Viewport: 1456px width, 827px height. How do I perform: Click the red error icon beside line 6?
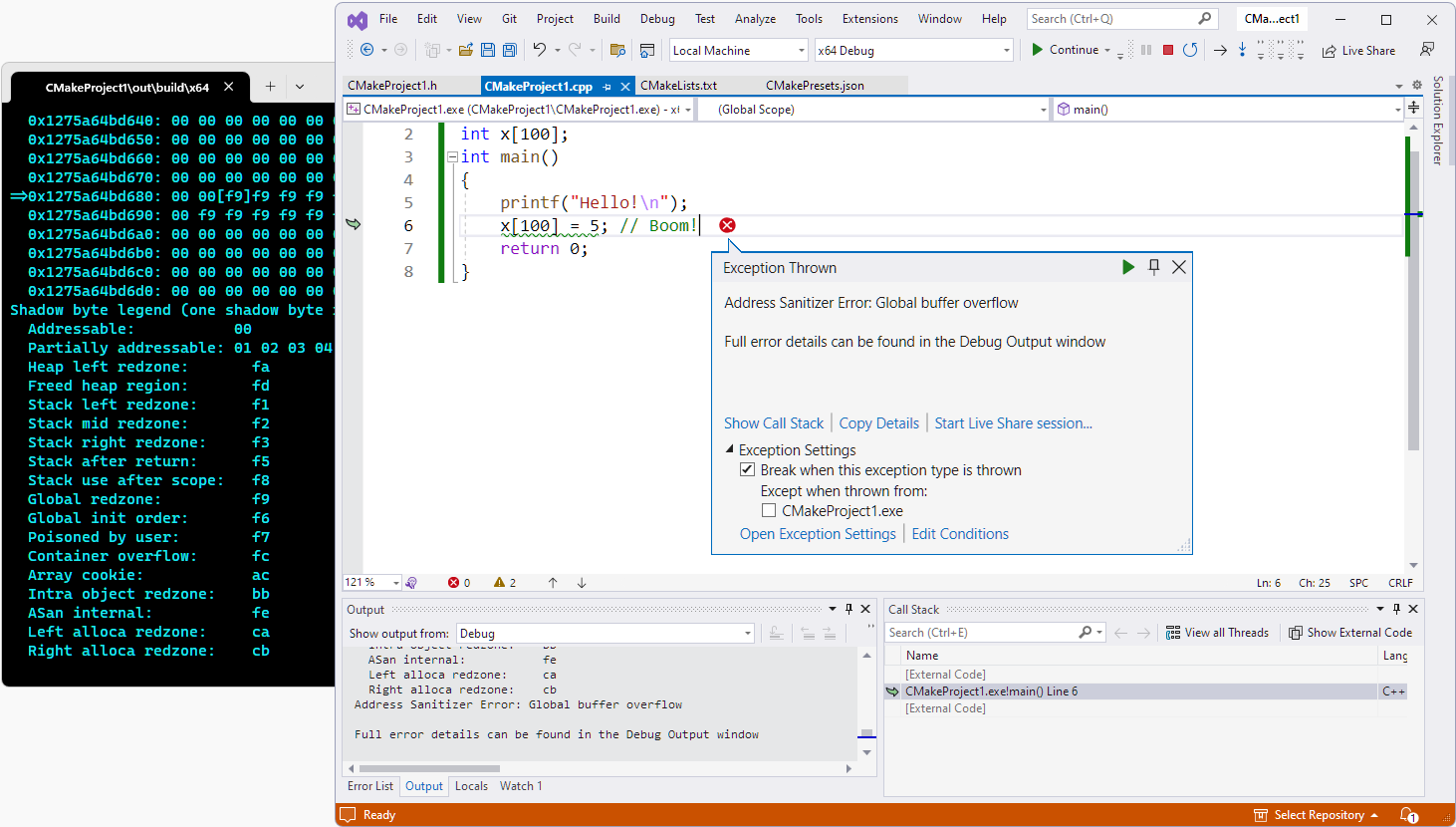(727, 225)
